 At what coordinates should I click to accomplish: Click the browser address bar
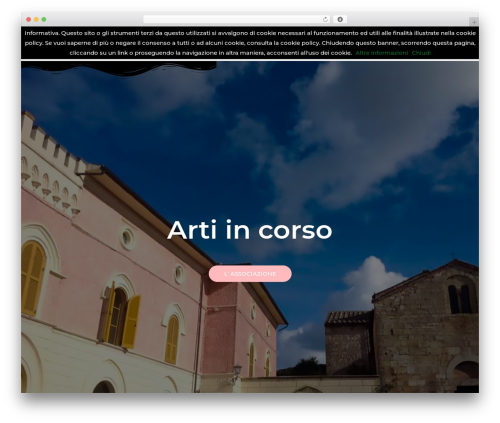[x=237, y=19]
